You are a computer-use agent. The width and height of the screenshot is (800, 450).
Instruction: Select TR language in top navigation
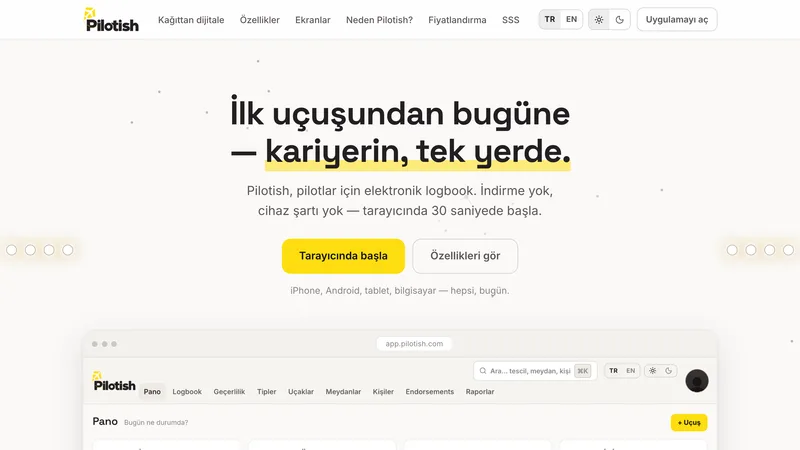coord(549,19)
